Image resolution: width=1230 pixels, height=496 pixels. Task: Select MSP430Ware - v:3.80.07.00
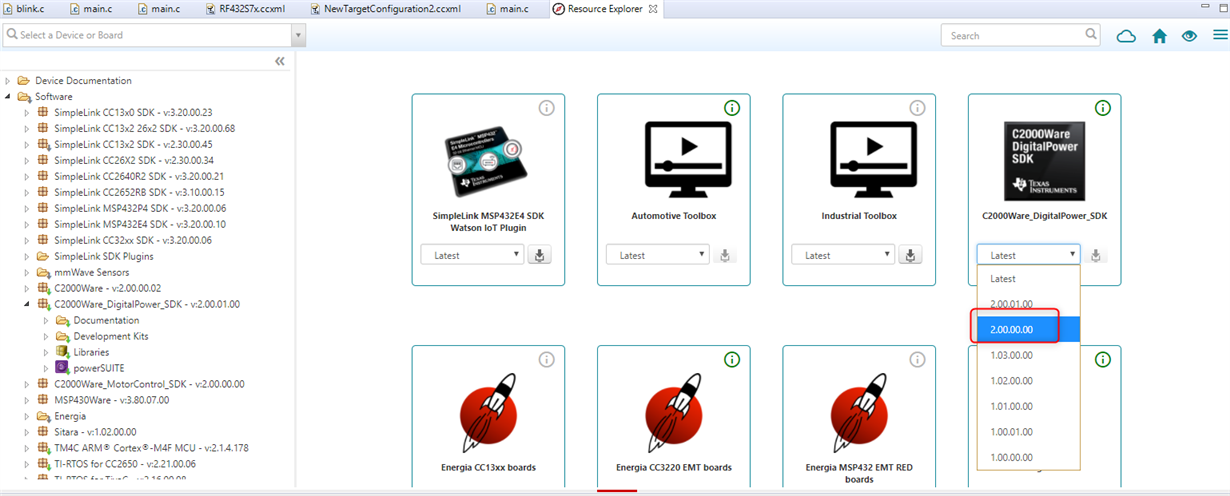(x=111, y=400)
